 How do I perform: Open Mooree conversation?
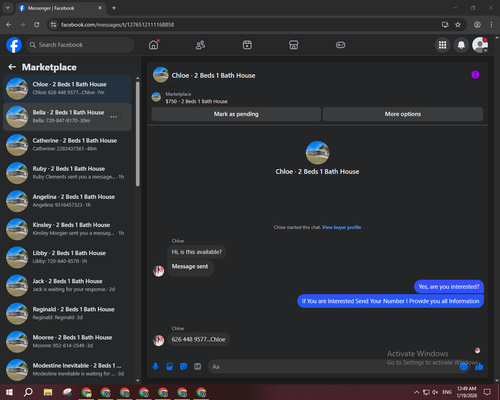[x=67, y=341]
